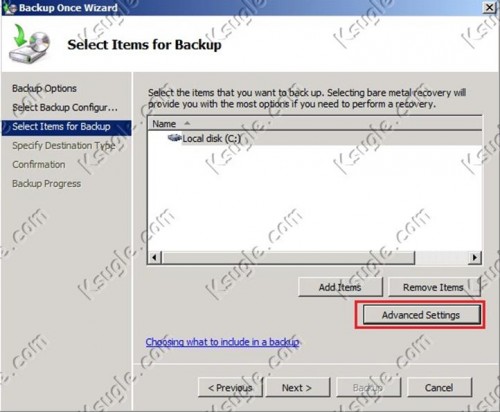The image size is (500, 412).
Task: Go back with the Previous button
Action: point(230,388)
